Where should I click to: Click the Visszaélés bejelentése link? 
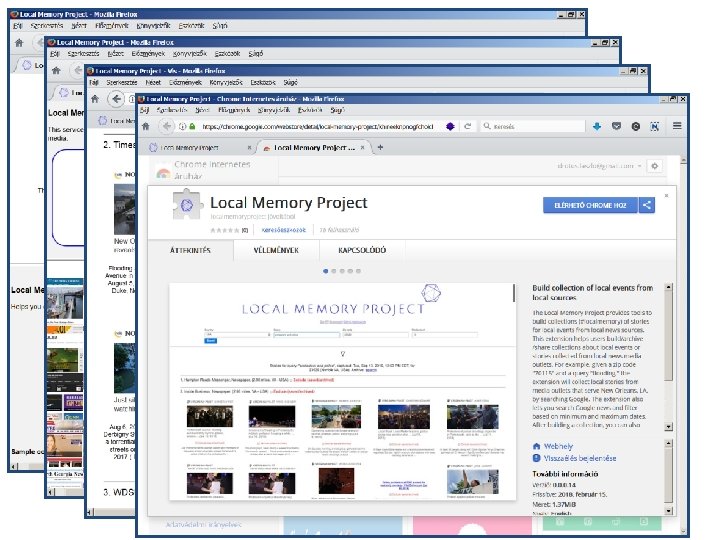pos(580,458)
